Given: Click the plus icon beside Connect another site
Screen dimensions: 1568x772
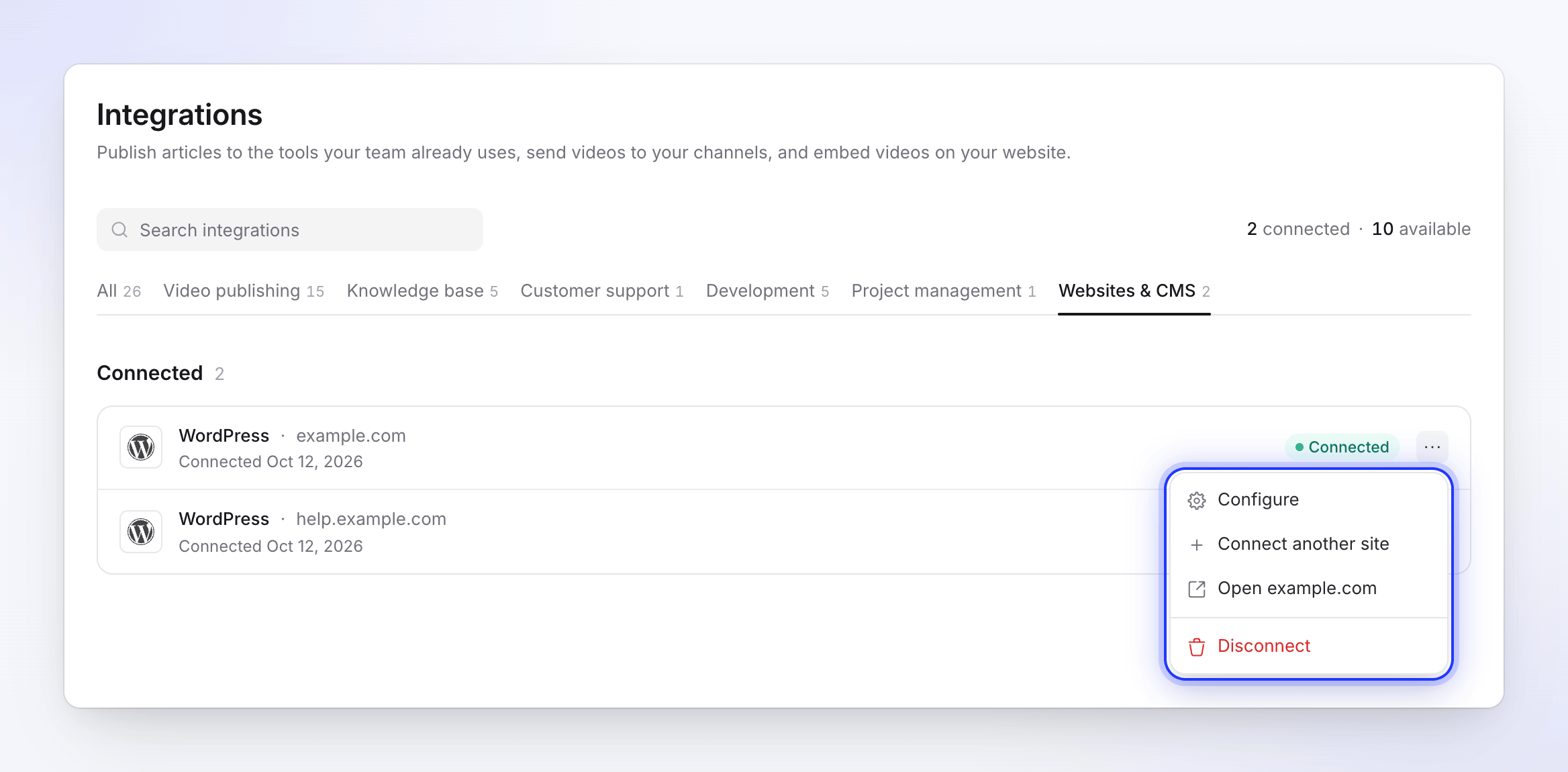Looking at the screenshot, I should pos(1196,544).
